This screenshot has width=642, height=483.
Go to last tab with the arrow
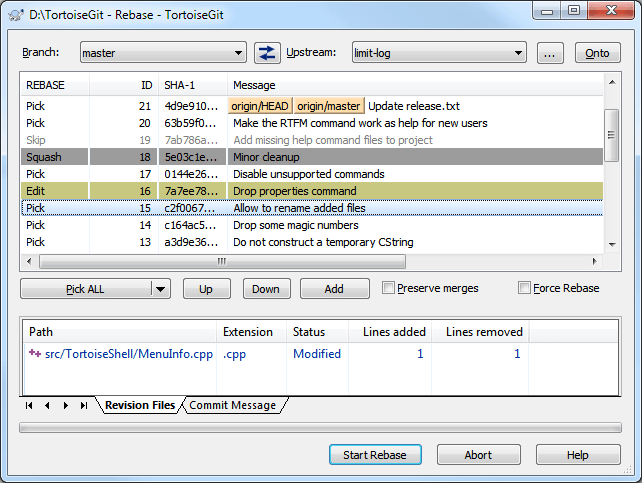84,405
